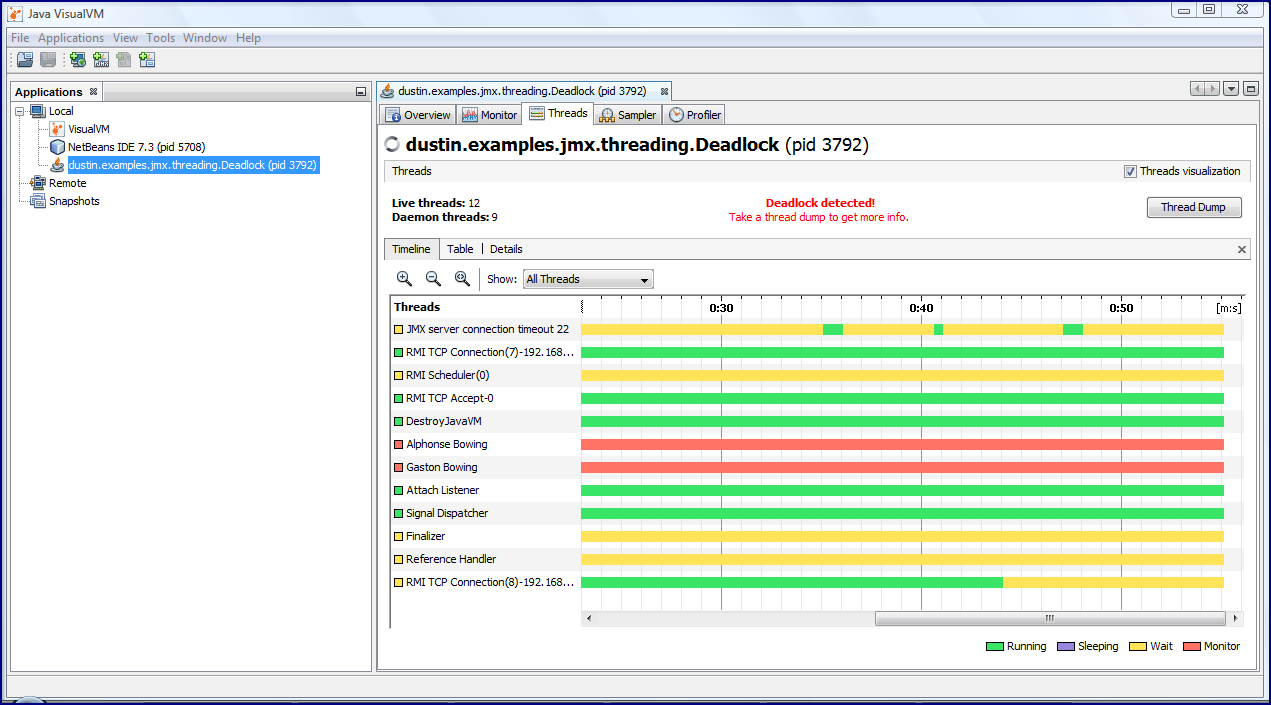This screenshot has width=1271, height=705.
Task: Switch to the Overview tab
Action: [x=417, y=115]
